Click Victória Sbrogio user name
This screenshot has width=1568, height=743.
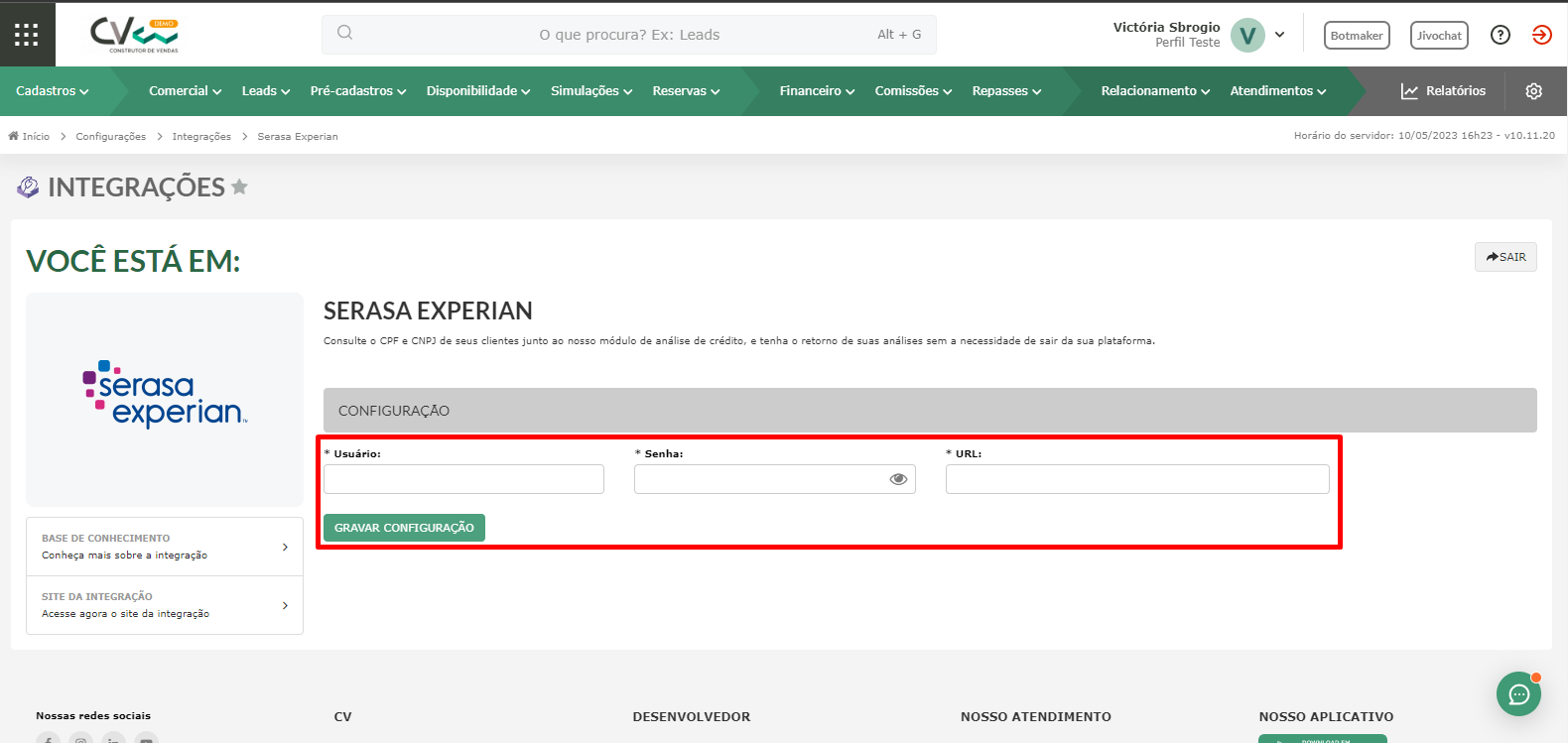1166,27
